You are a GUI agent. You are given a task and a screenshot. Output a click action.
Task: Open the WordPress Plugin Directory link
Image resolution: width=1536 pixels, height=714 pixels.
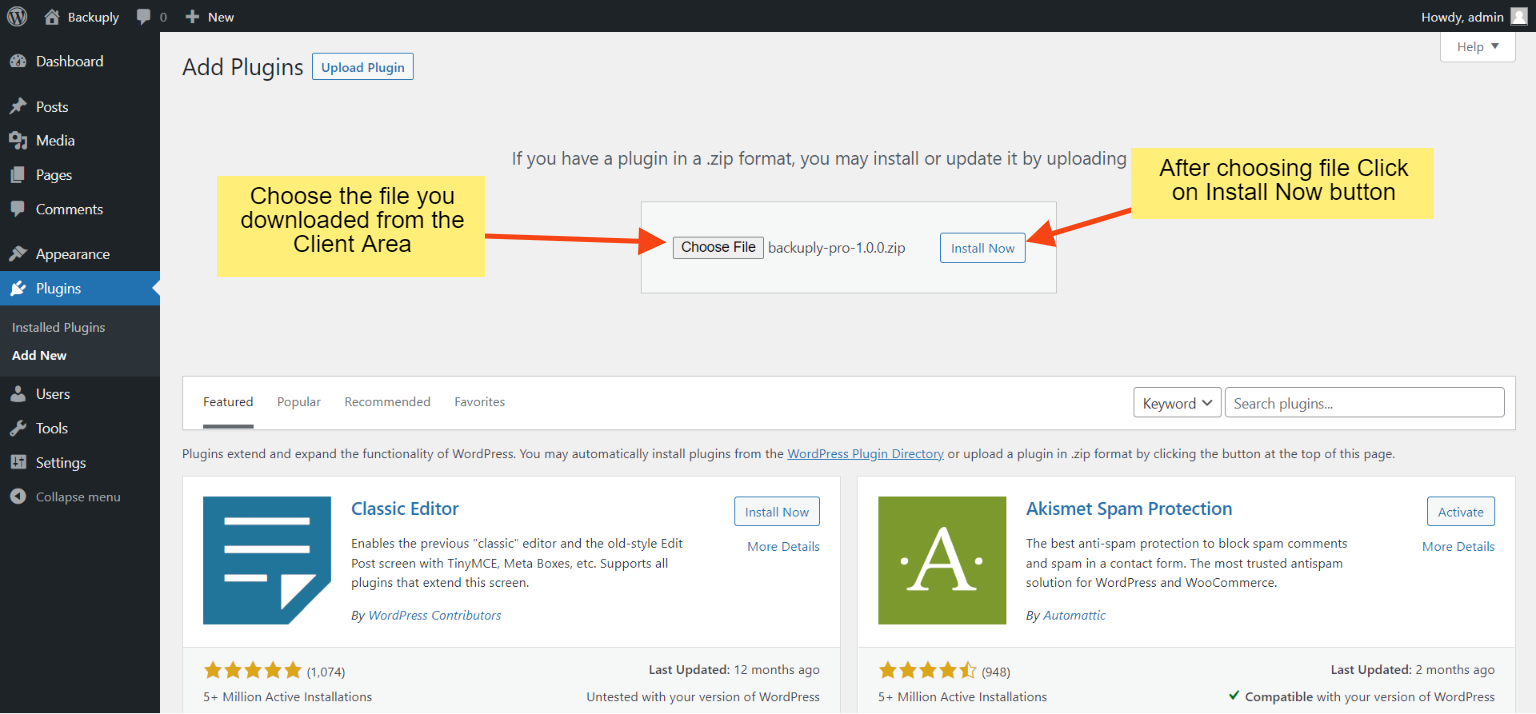[x=865, y=454]
